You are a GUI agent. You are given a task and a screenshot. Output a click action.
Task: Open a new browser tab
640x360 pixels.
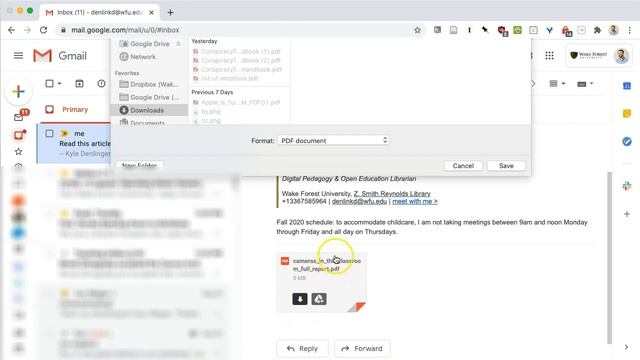170,13
